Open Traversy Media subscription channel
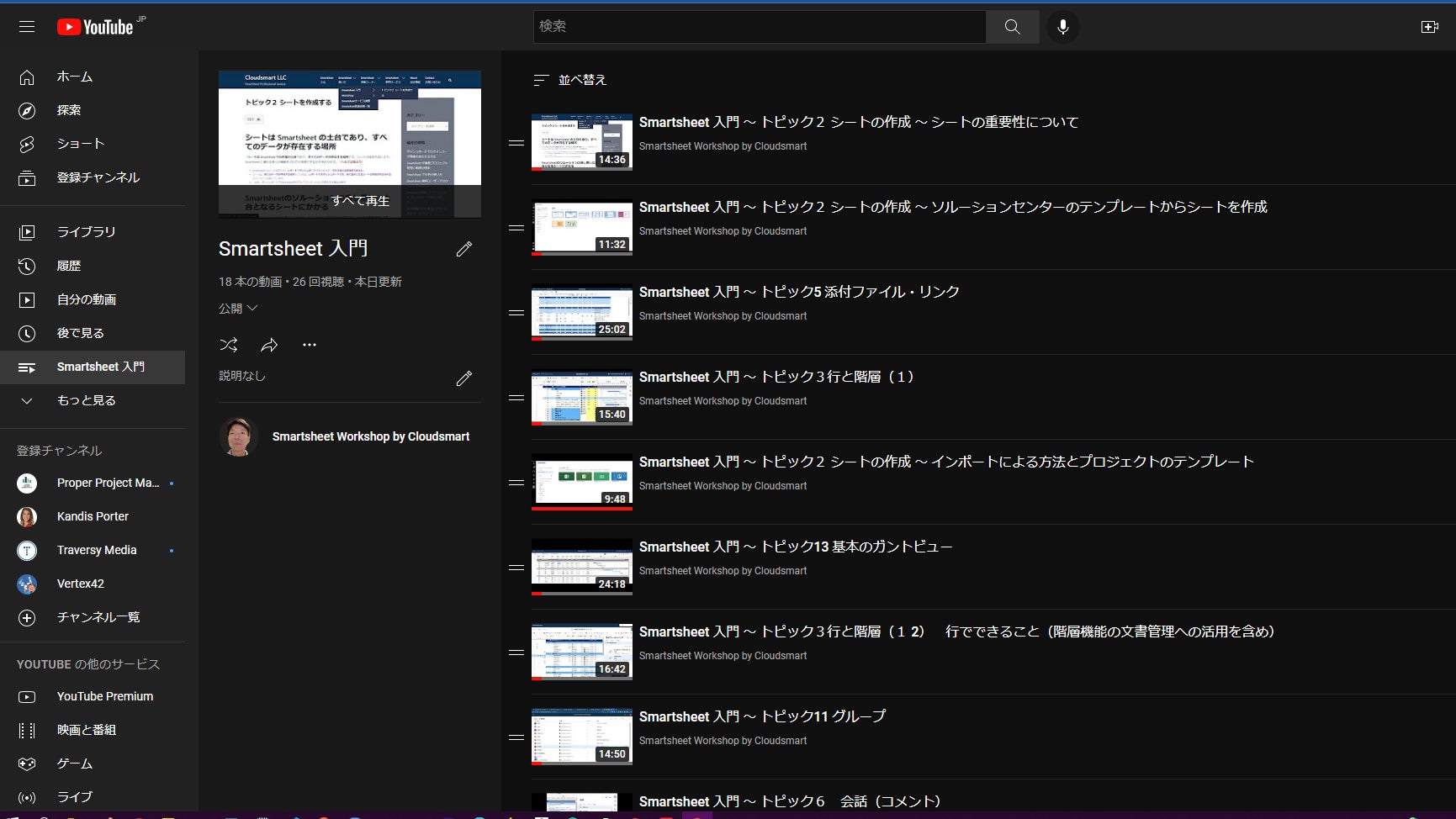 tap(93, 550)
